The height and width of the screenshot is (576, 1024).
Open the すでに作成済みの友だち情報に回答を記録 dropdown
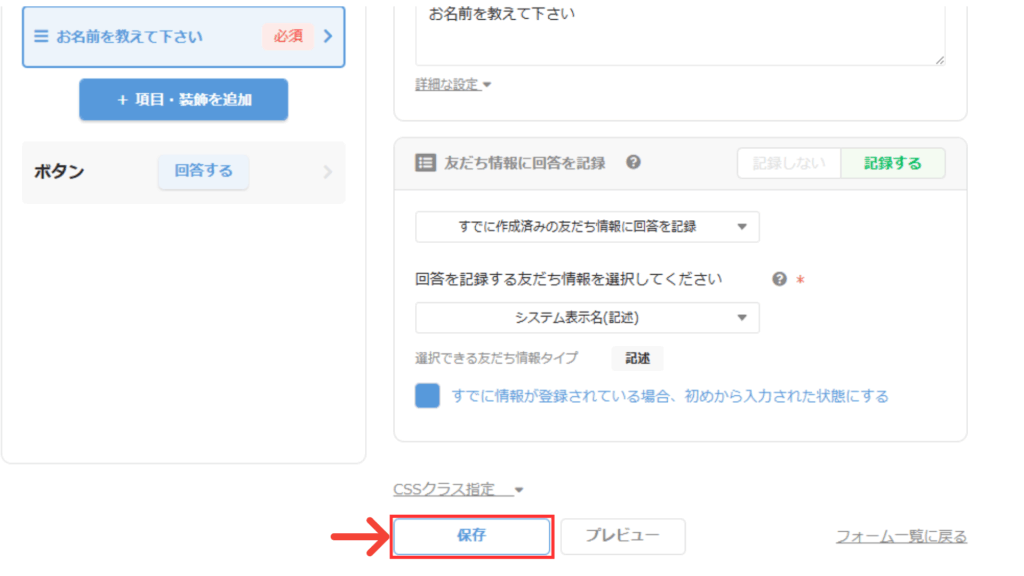(x=587, y=227)
